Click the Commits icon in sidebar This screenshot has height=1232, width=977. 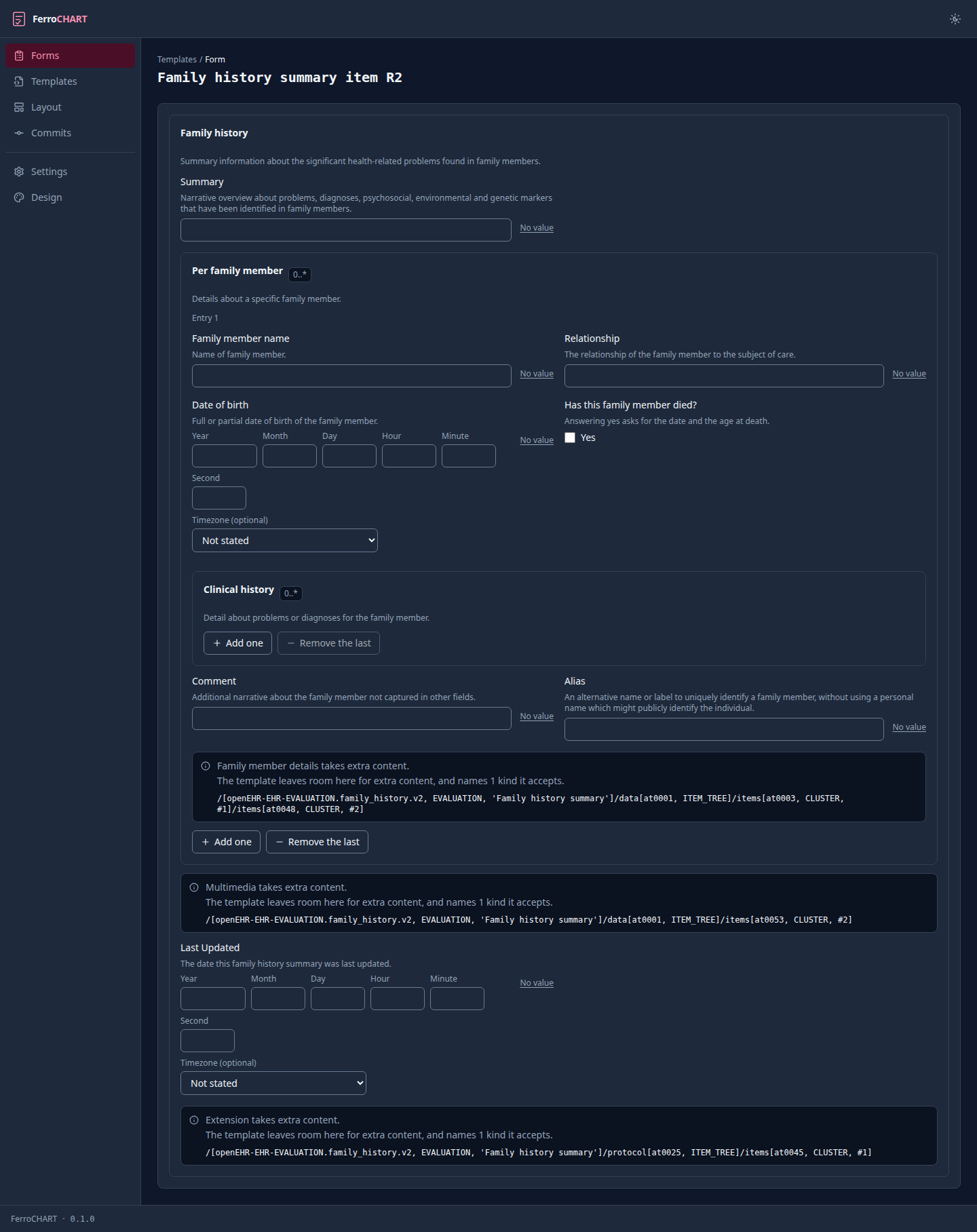pyautogui.click(x=19, y=133)
